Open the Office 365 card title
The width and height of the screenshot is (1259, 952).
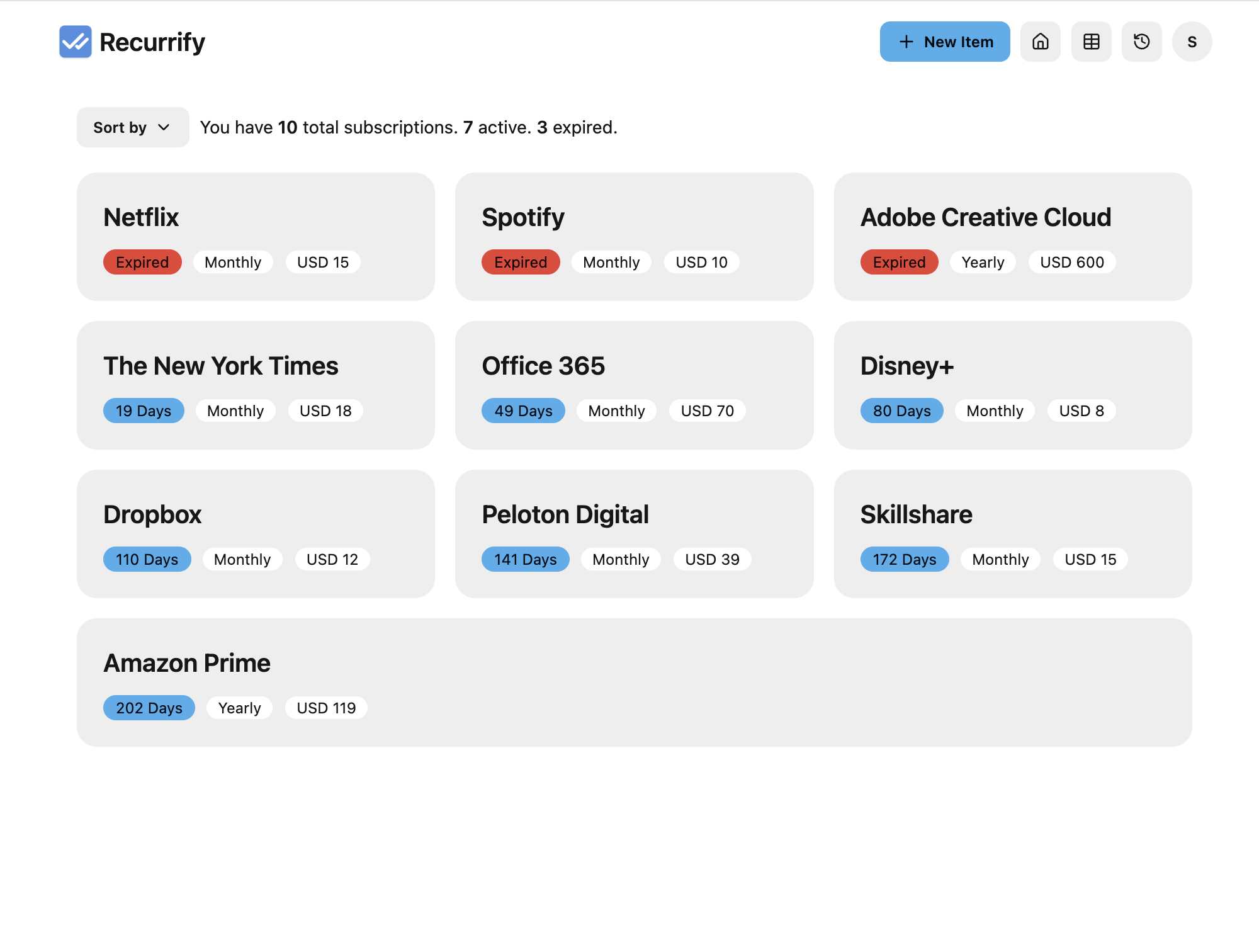point(543,366)
